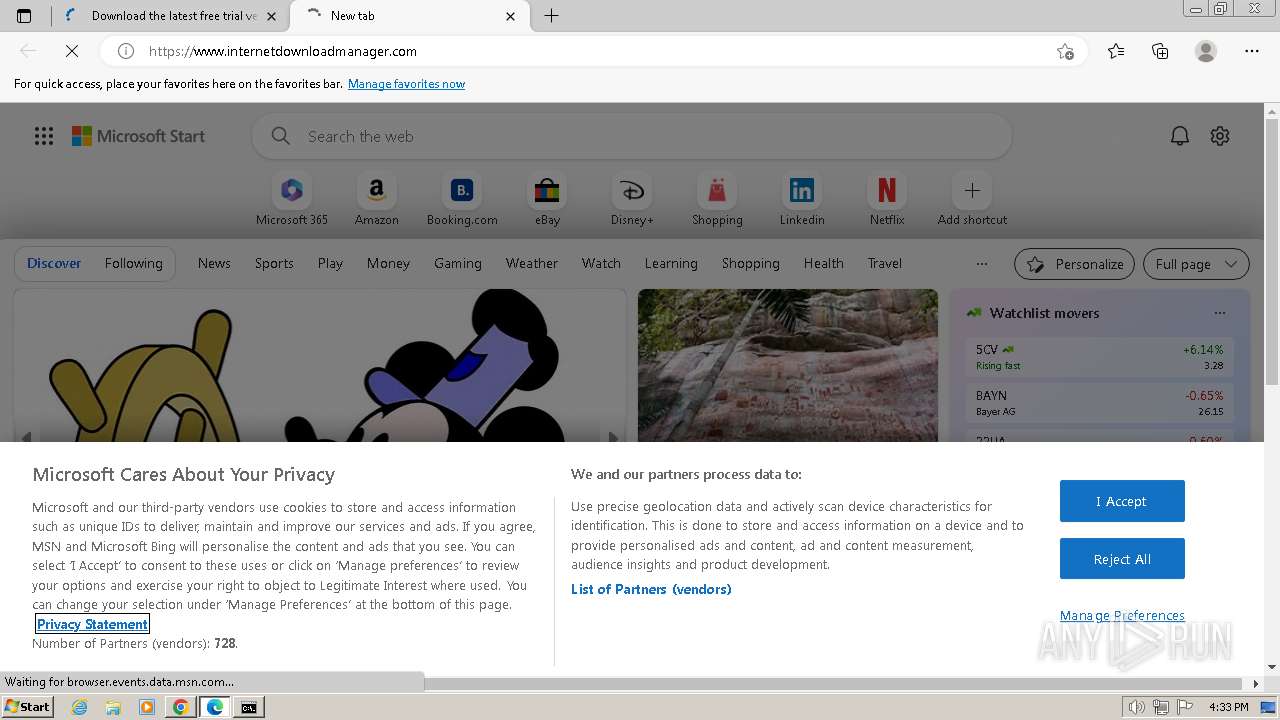
Task: Open the Microsoft app launcher grid
Action: [44, 136]
